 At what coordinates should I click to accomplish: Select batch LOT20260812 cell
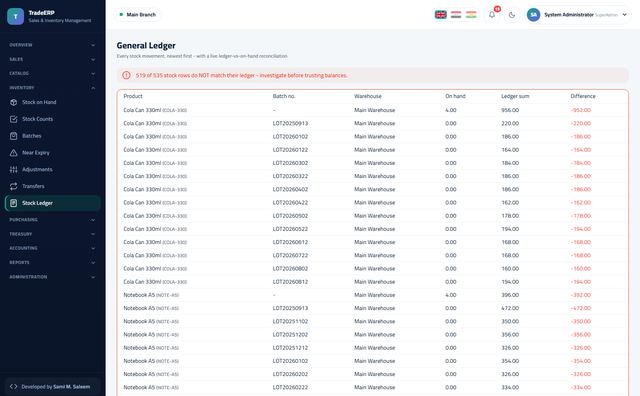click(290, 282)
